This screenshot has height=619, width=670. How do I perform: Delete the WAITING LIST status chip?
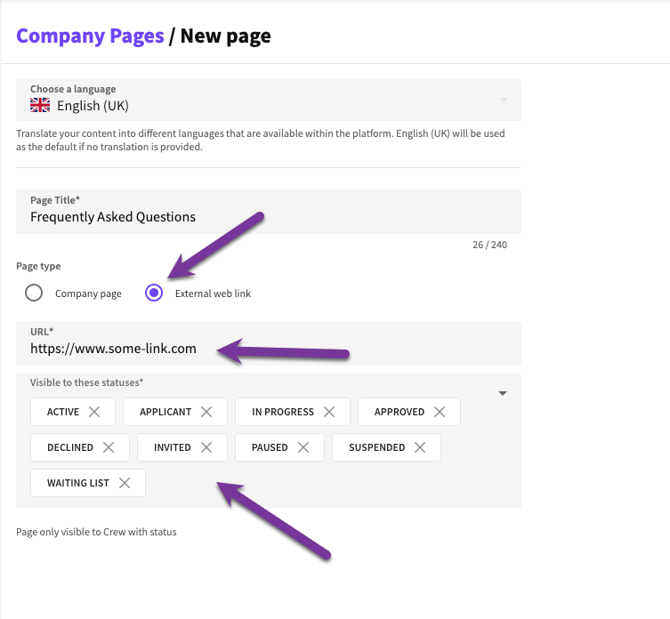[124, 483]
